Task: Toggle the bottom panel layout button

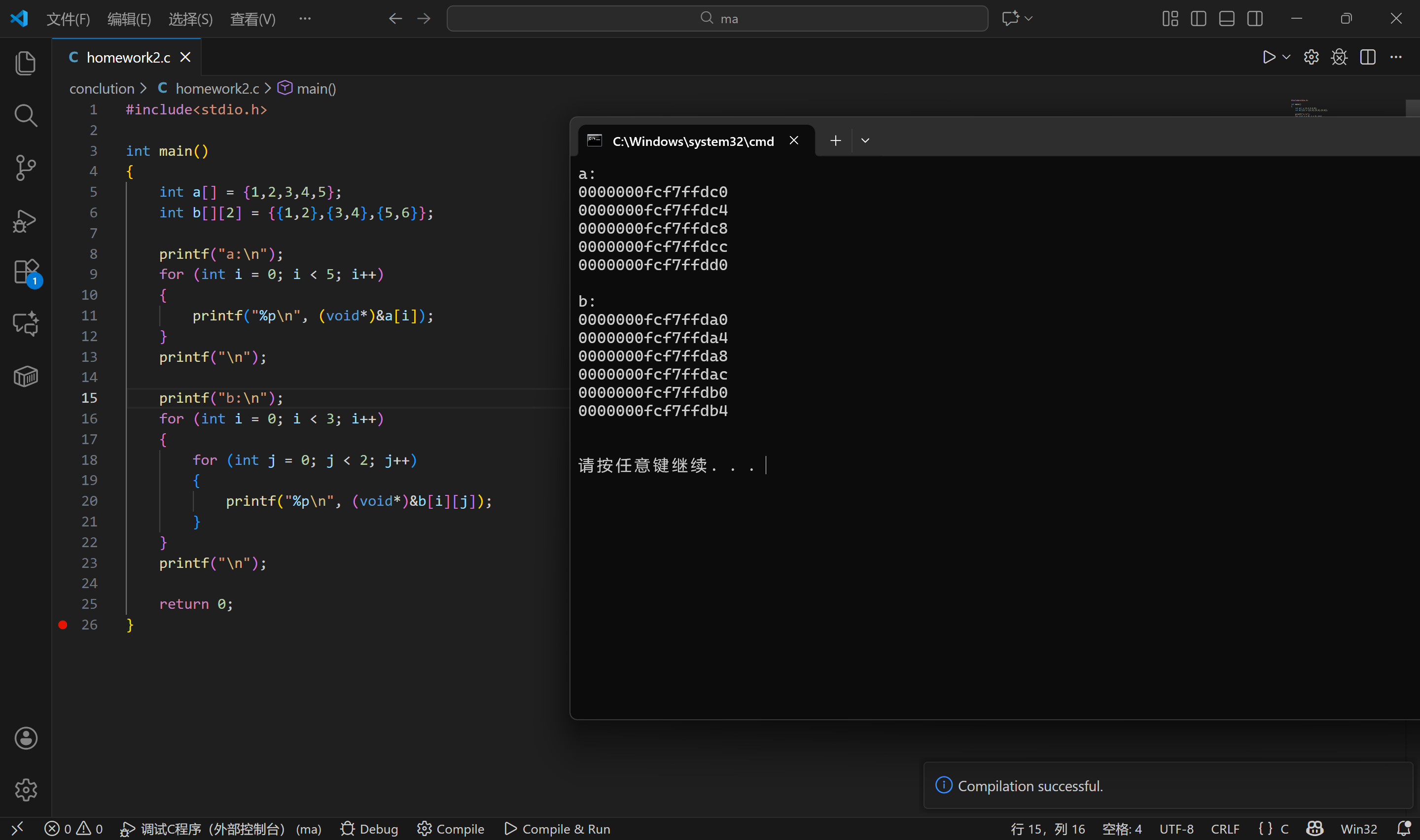Action: (1226, 19)
